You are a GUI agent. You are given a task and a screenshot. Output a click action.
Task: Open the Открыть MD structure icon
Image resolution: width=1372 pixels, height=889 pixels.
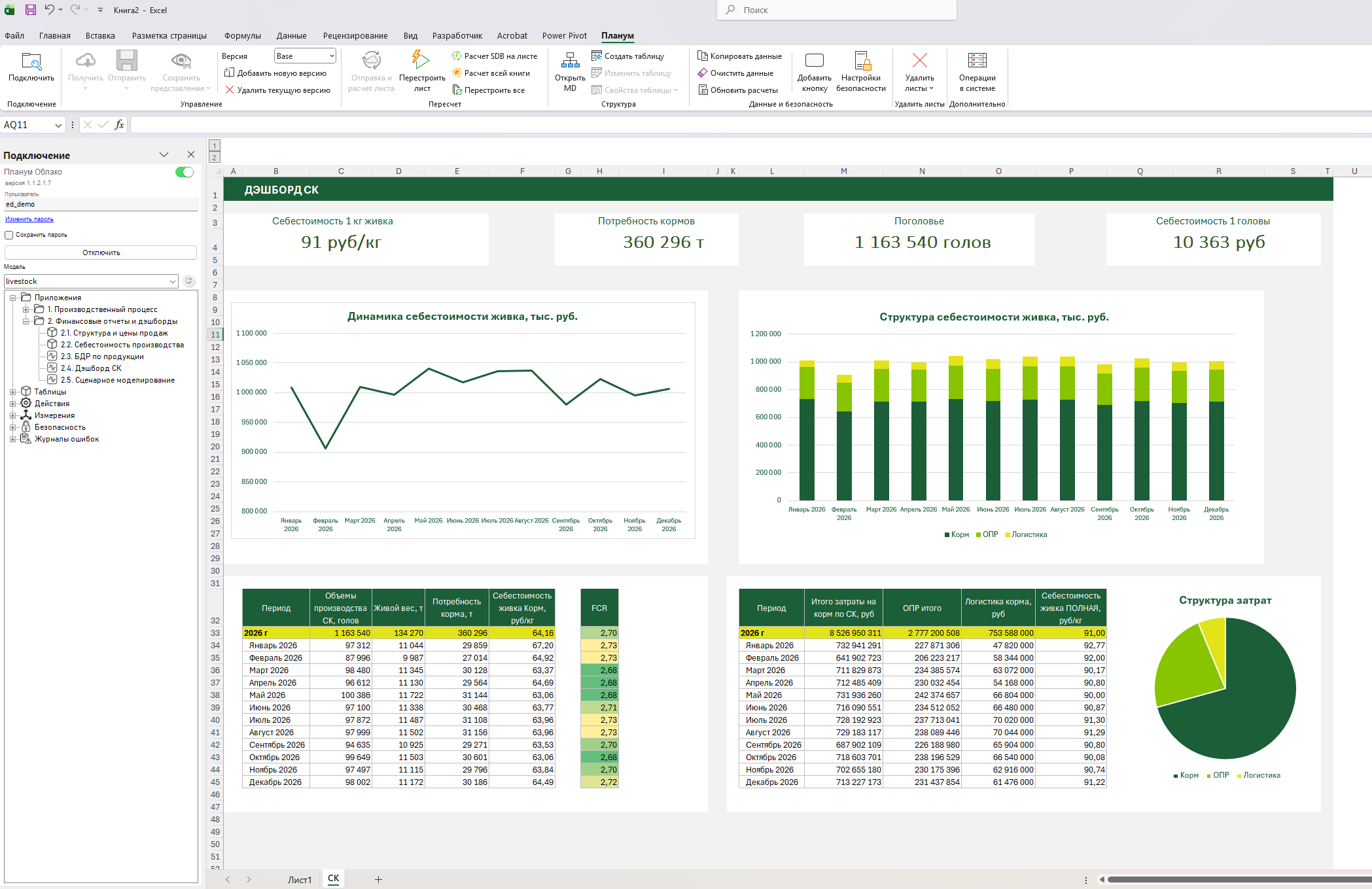pos(569,61)
